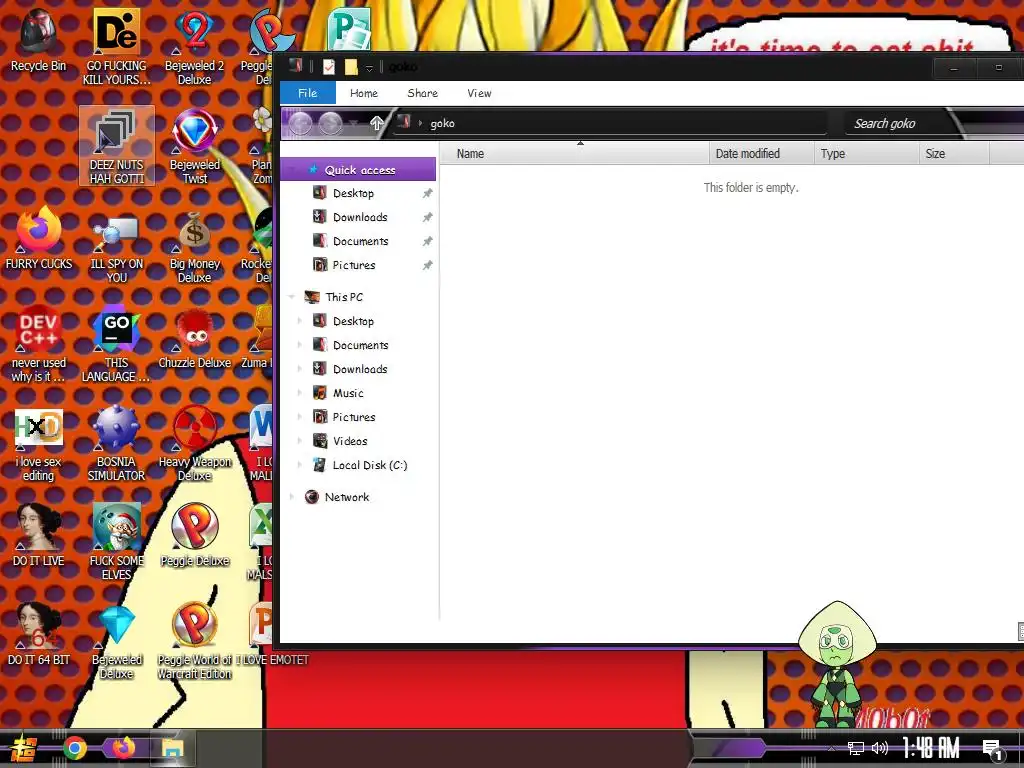Click the Back navigation button
This screenshot has width=1024, height=768.
coord(300,123)
